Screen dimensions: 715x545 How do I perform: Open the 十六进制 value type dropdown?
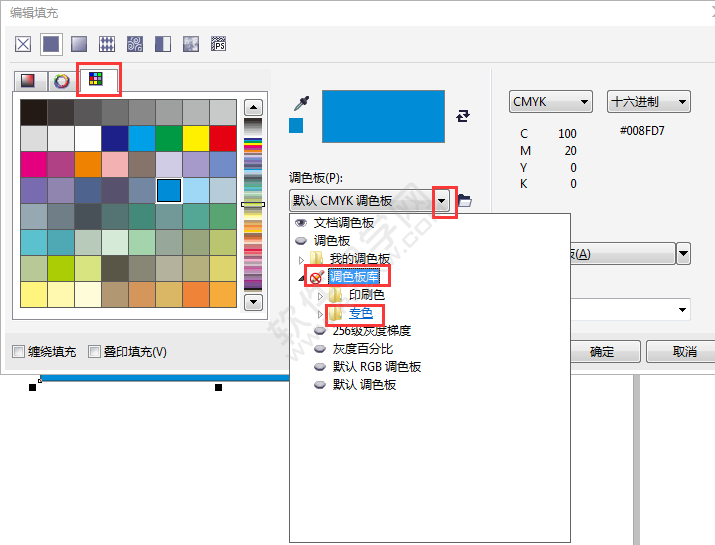(648, 101)
